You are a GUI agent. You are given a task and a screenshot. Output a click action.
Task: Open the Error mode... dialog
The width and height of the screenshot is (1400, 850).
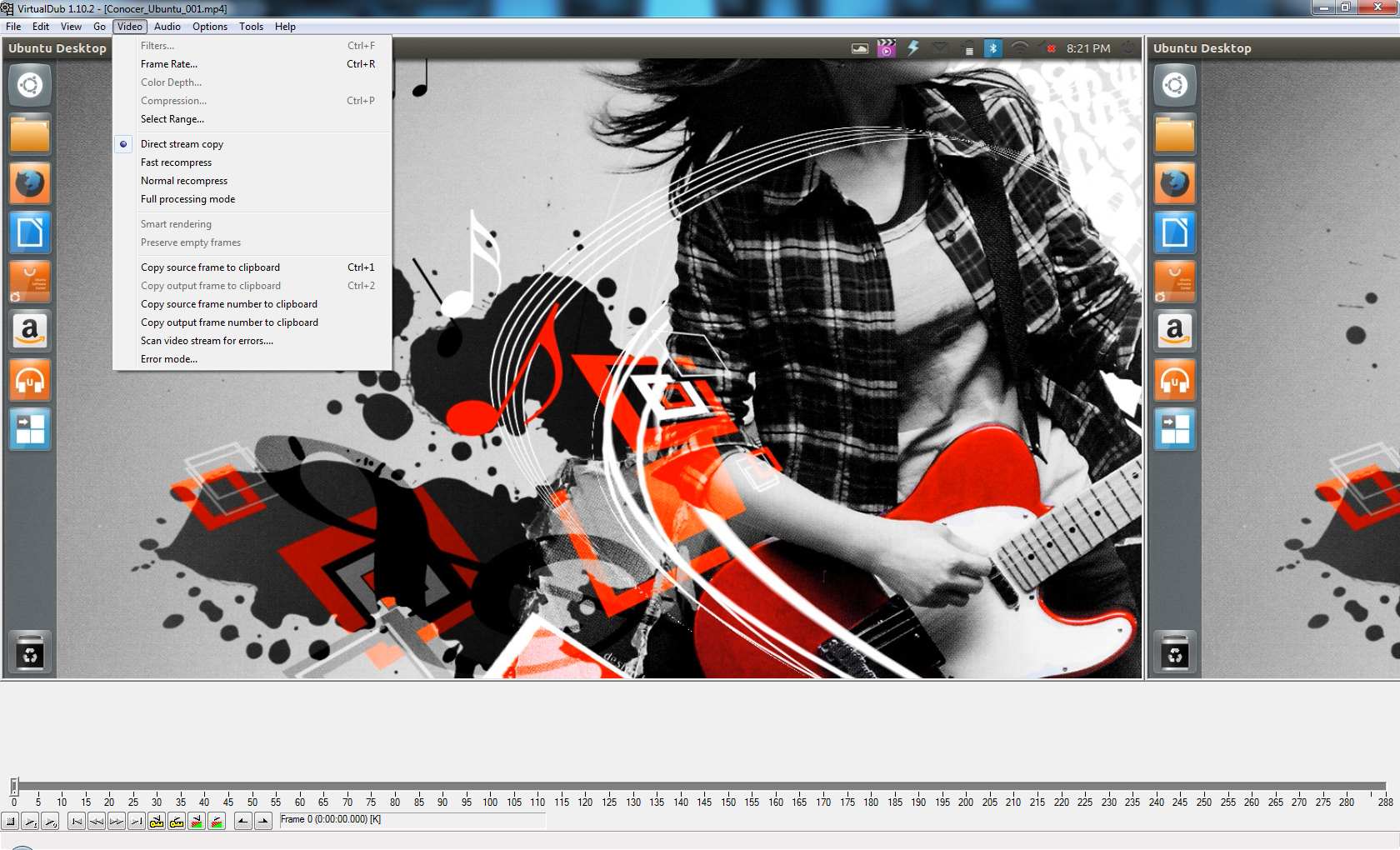click(x=252, y=359)
